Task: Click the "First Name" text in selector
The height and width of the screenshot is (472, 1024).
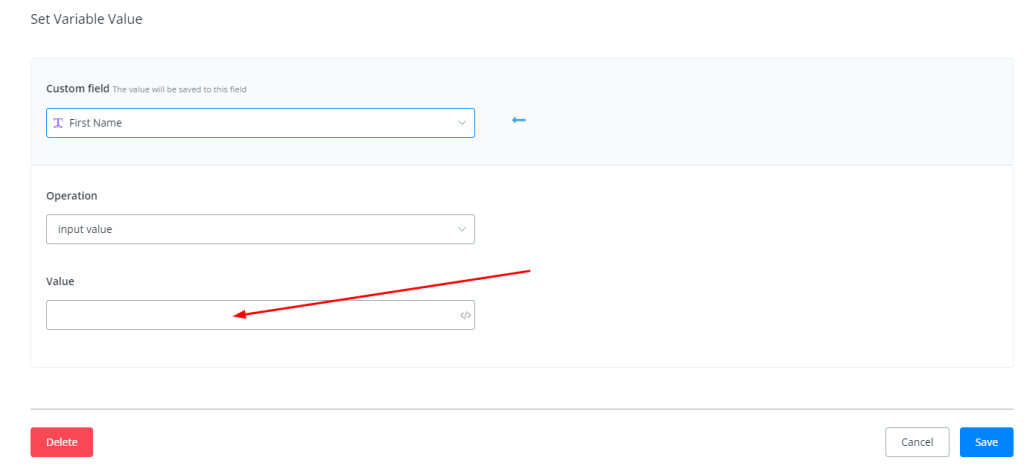Action: point(95,123)
